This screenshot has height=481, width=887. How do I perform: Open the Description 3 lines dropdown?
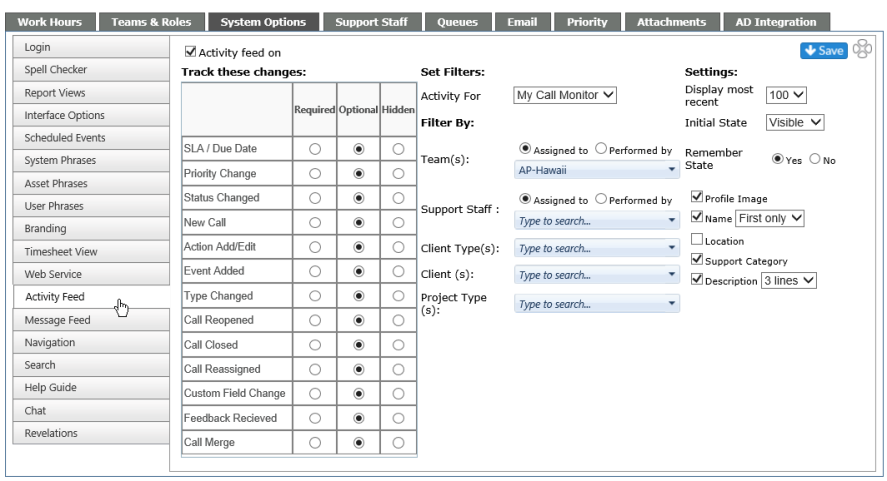pyautogui.click(x=789, y=280)
